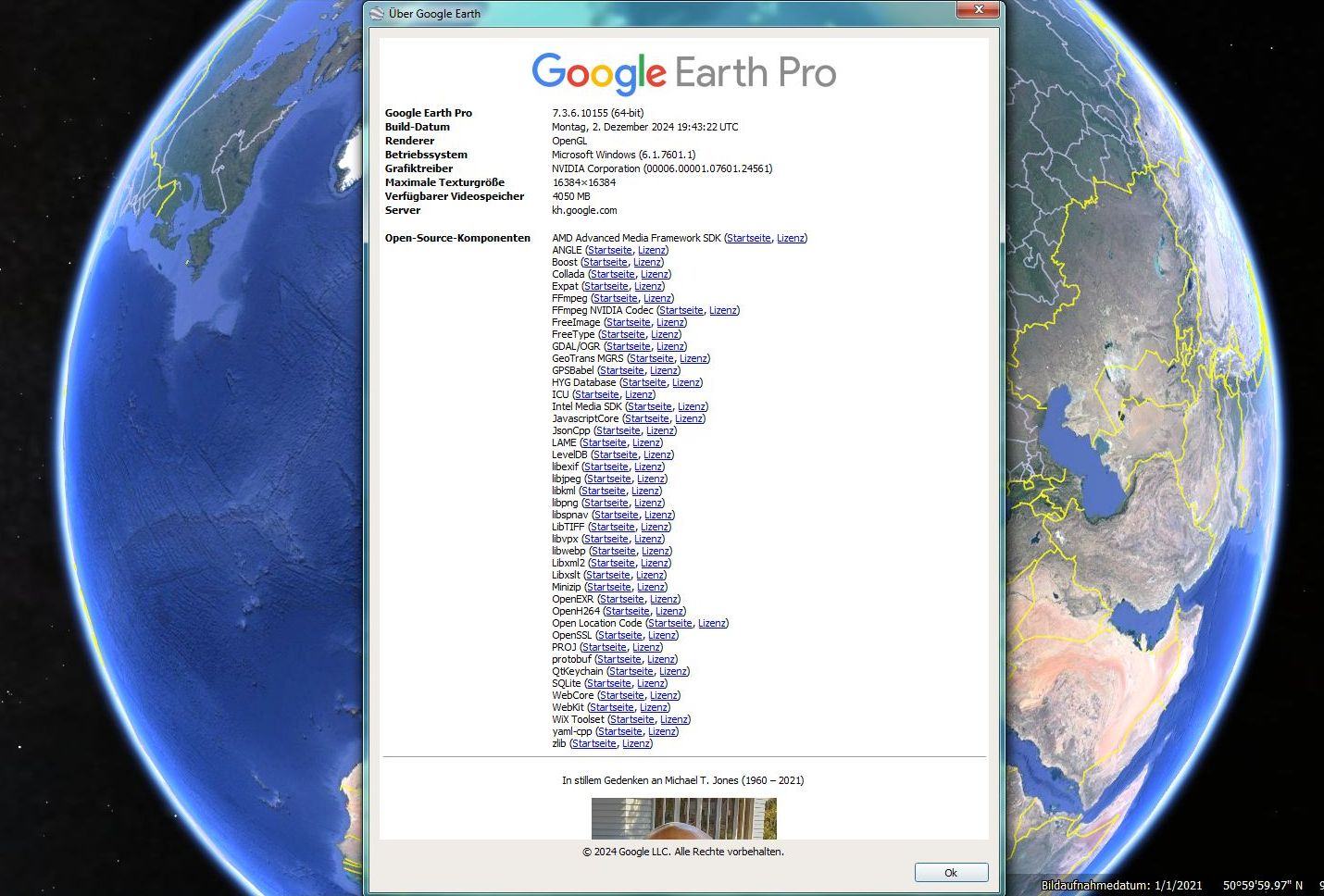The width and height of the screenshot is (1324, 896).
Task: Click the server value kh.google.com
Action: coord(584,210)
